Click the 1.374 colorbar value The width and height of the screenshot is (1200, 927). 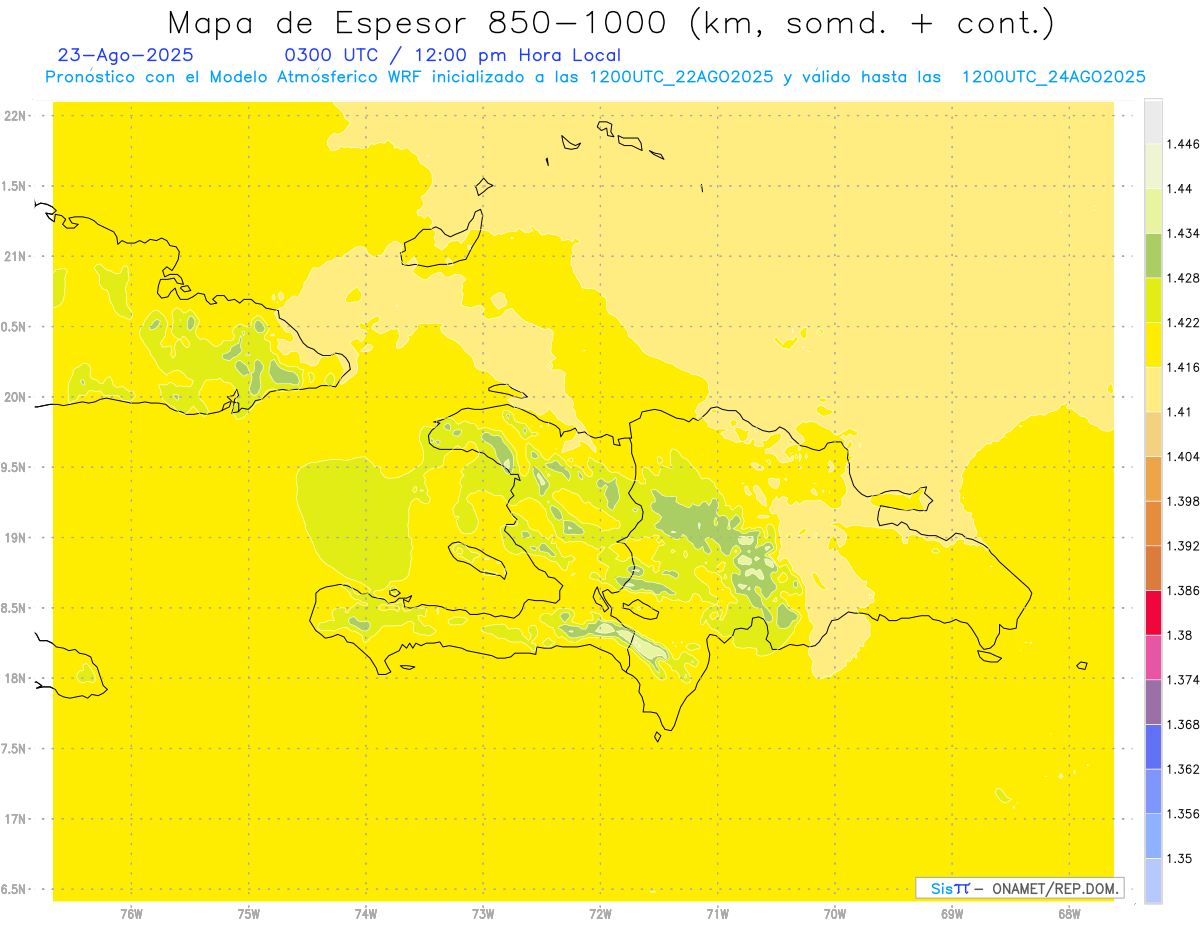point(1184,679)
